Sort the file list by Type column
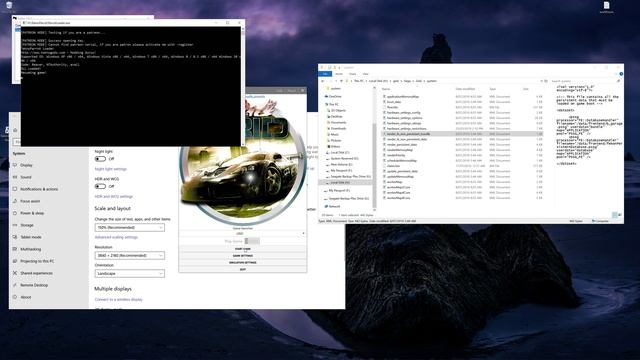The image size is (640, 360). click(x=493, y=89)
